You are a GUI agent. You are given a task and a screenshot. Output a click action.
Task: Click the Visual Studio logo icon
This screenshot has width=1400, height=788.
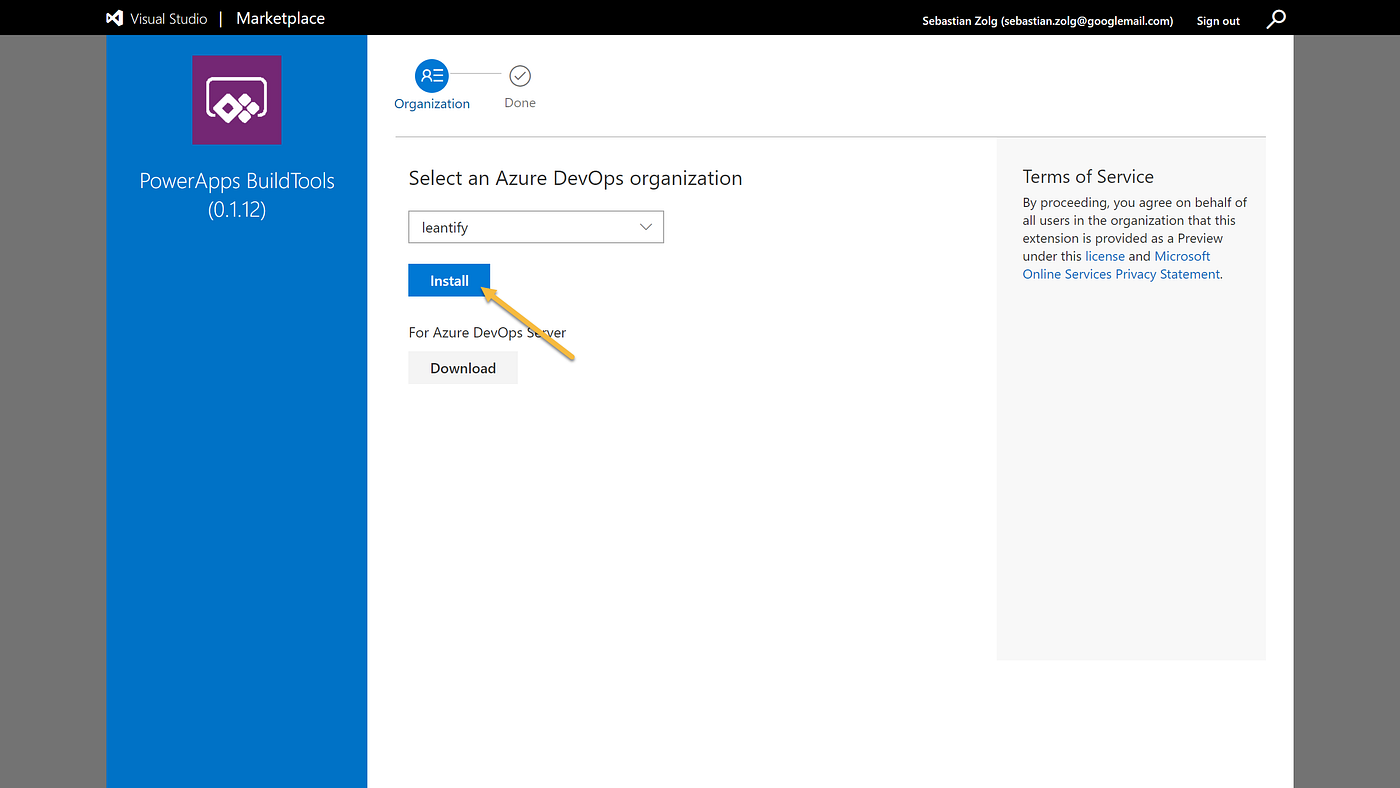(115, 18)
